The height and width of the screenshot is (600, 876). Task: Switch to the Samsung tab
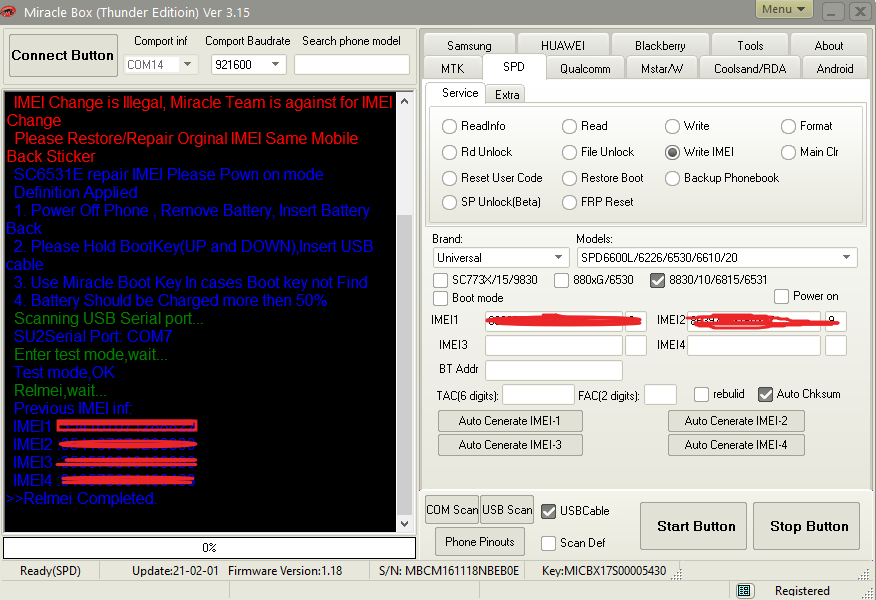click(469, 45)
